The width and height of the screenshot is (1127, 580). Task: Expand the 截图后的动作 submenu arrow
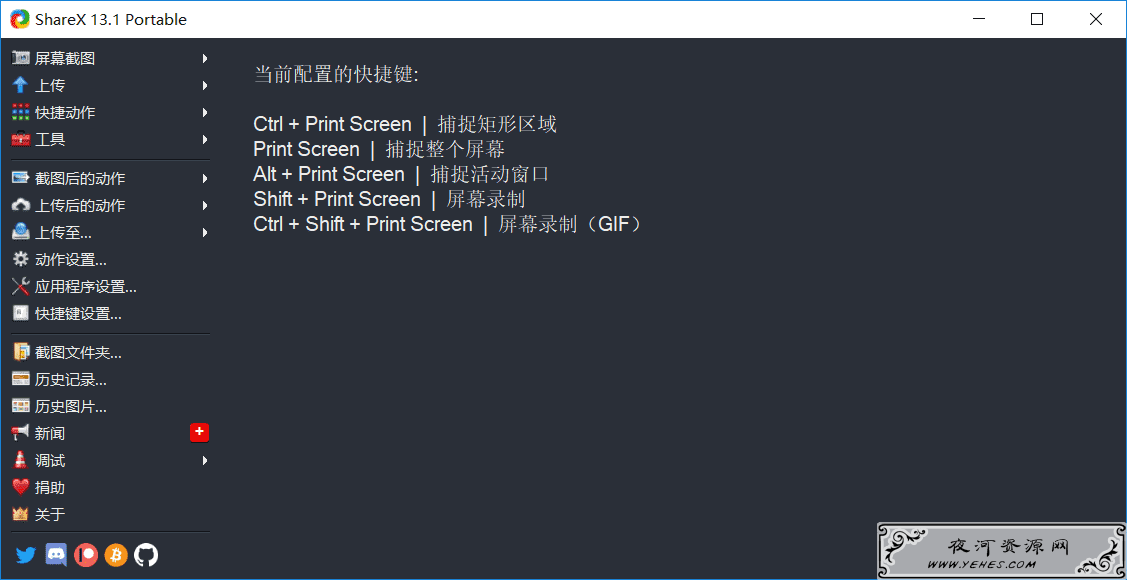[205, 178]
